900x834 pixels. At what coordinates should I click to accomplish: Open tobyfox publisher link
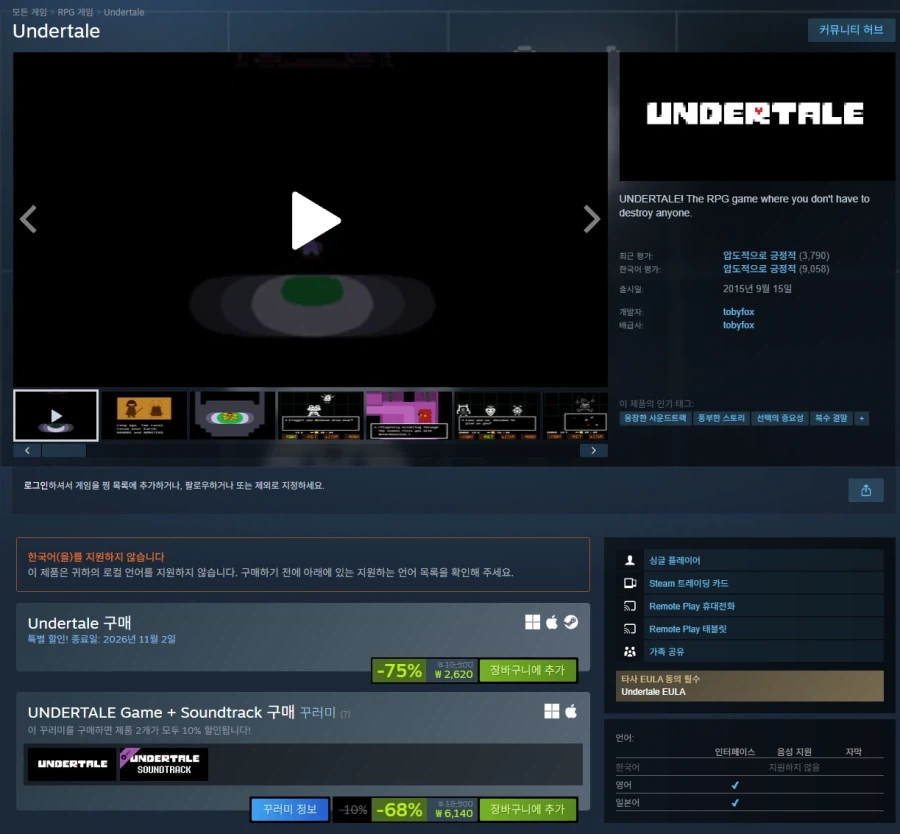click(738, 325)
